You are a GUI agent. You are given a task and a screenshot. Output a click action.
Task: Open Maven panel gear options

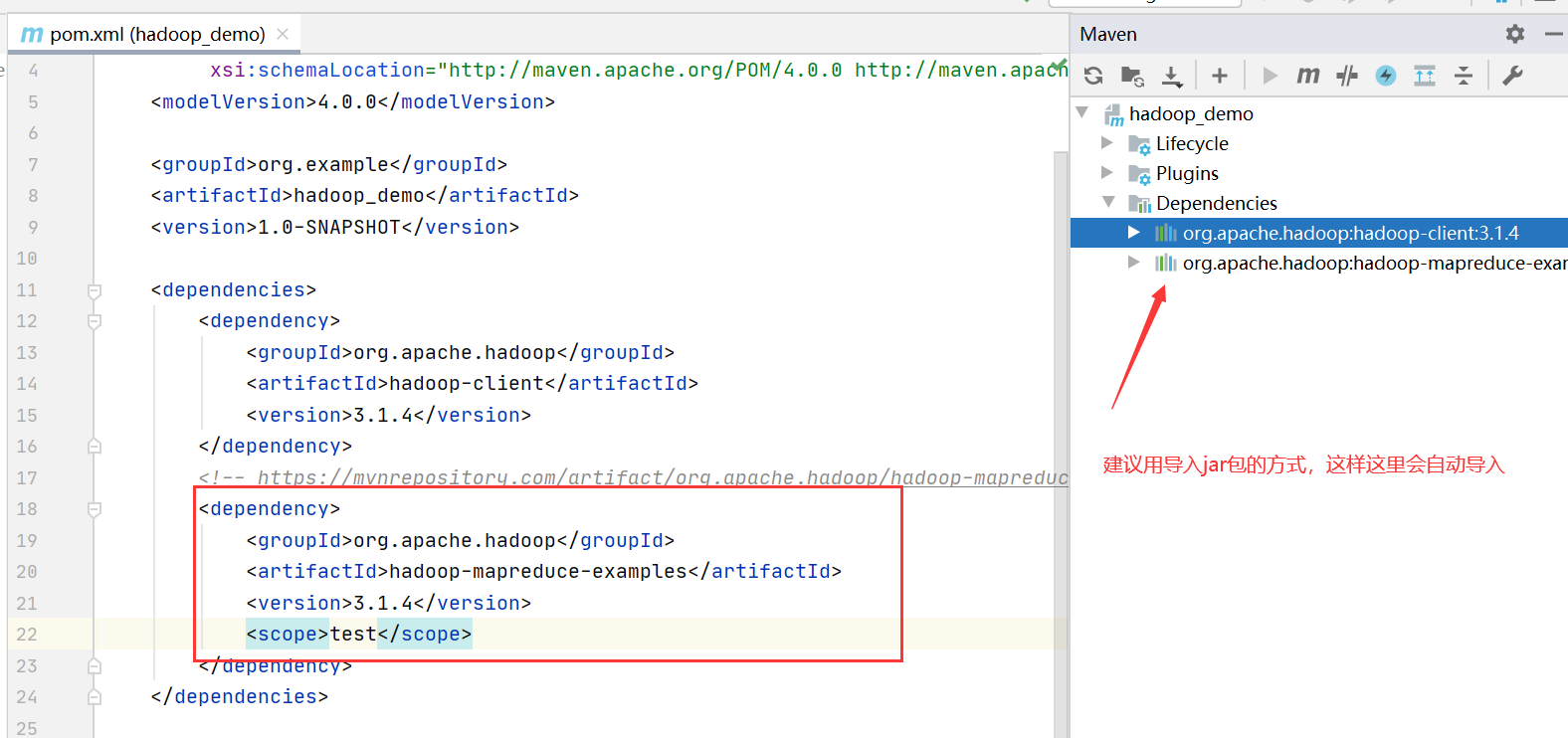1515,34
